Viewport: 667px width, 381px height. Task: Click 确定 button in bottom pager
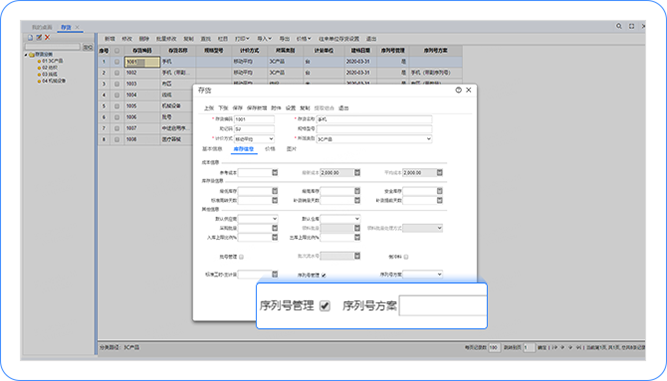pyautogui.click(x=542, y=347)
